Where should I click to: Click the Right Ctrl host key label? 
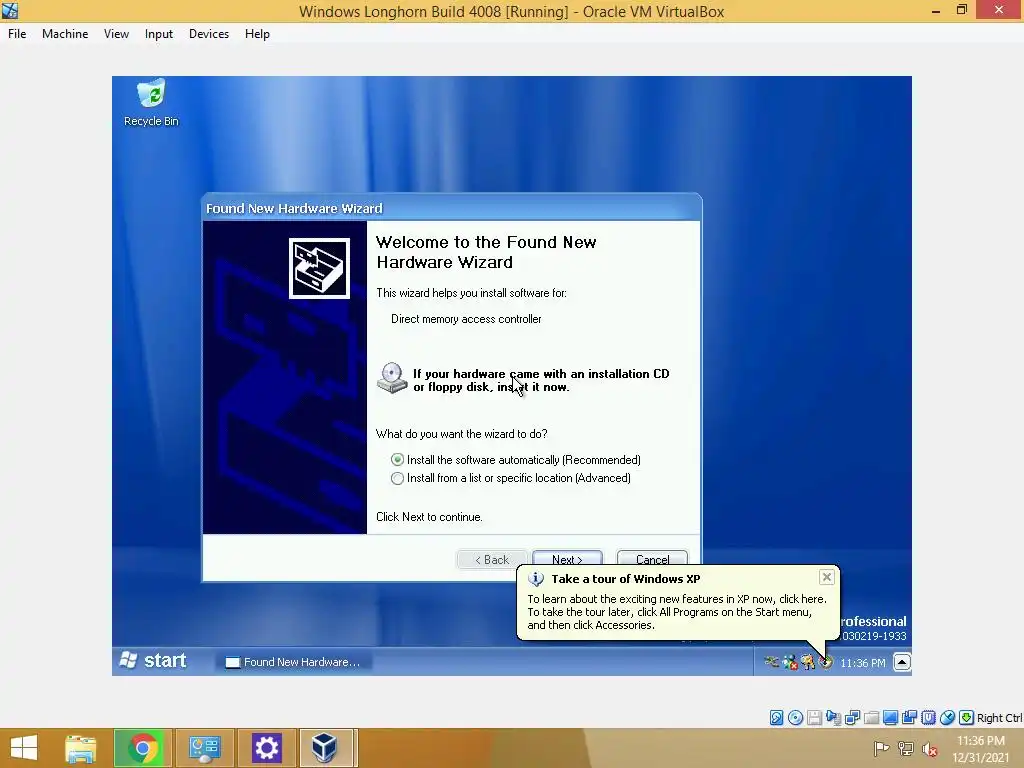(999, 718)
